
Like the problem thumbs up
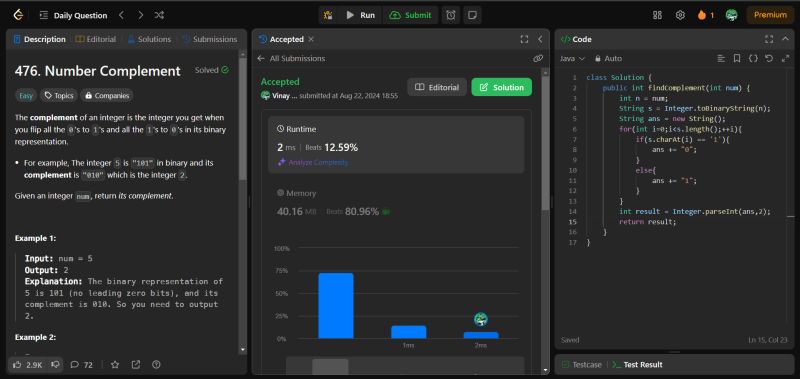tap(29, 365)
